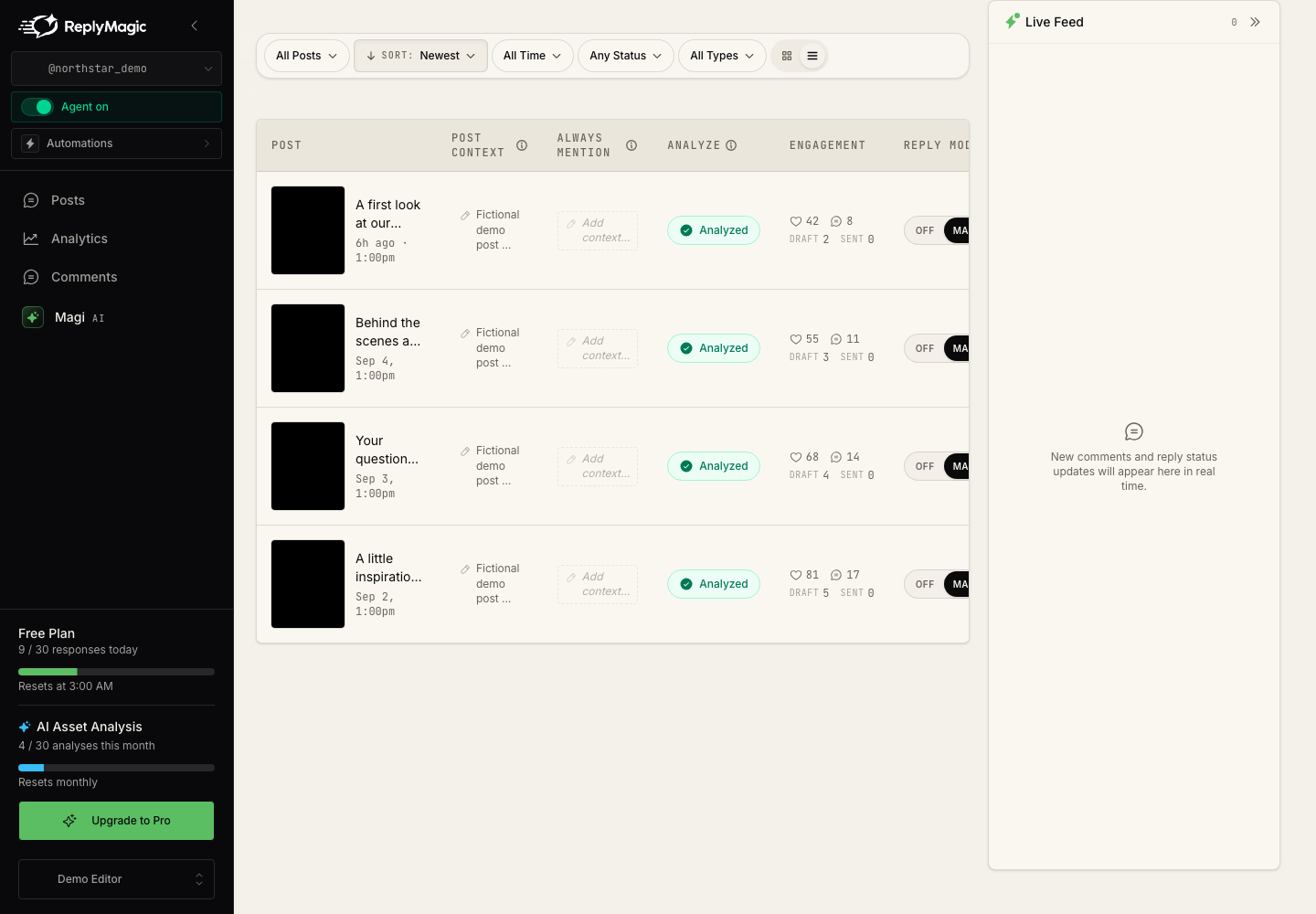This screenshot has height=914, width=1316.
Task: Set reply mode OFF for 'Behind the scenes' post
Action: pyautogui.click(x=925, y=348)
